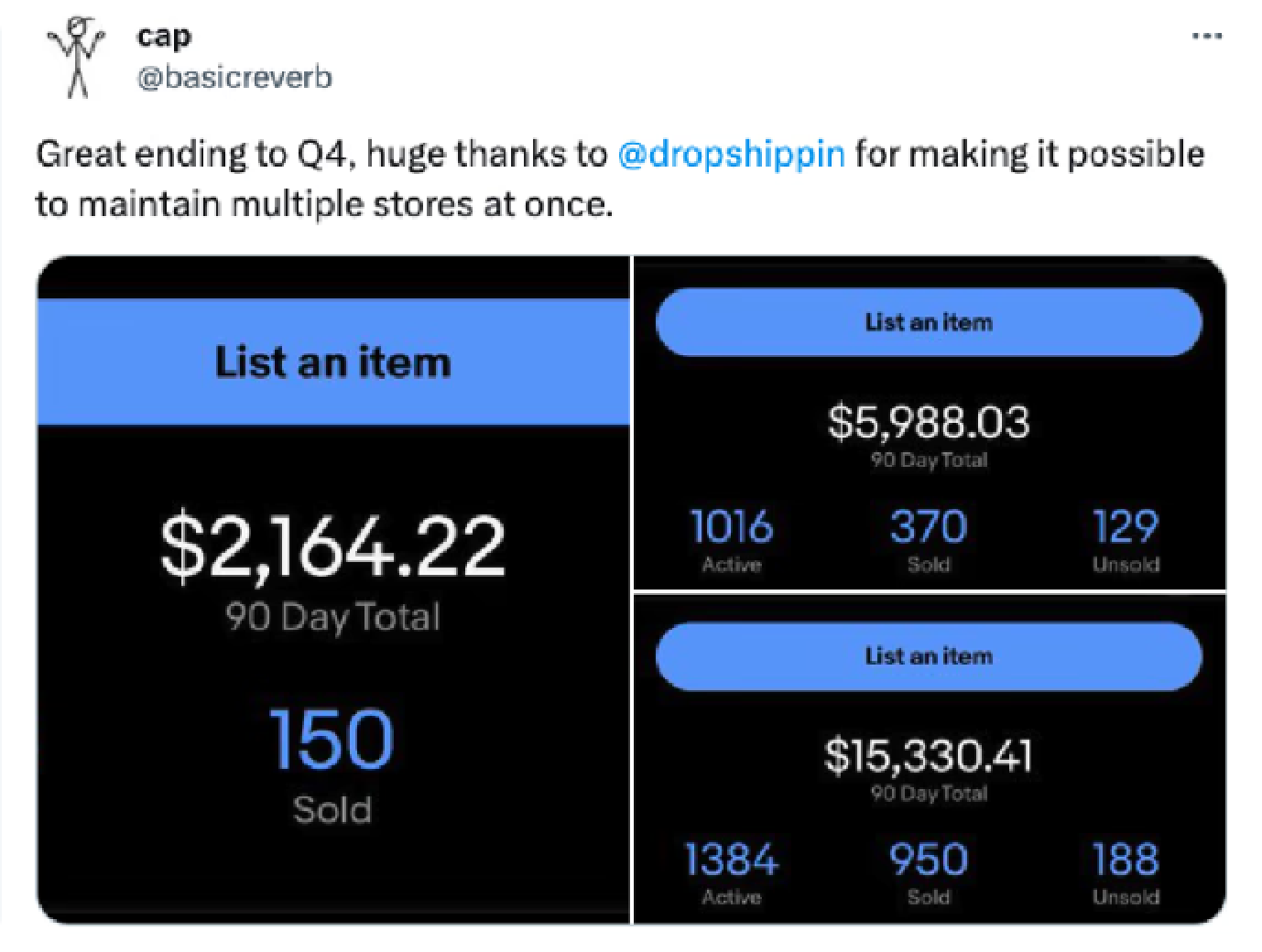
Task: Select the $2,164.22 90 Day Total
Action: tap(333, 546)
